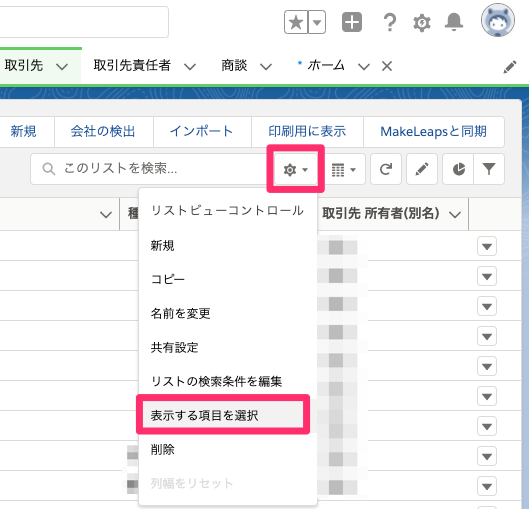Select 新規 from list view menu
The height and width of the screenshot is (509, 529).
228,246
